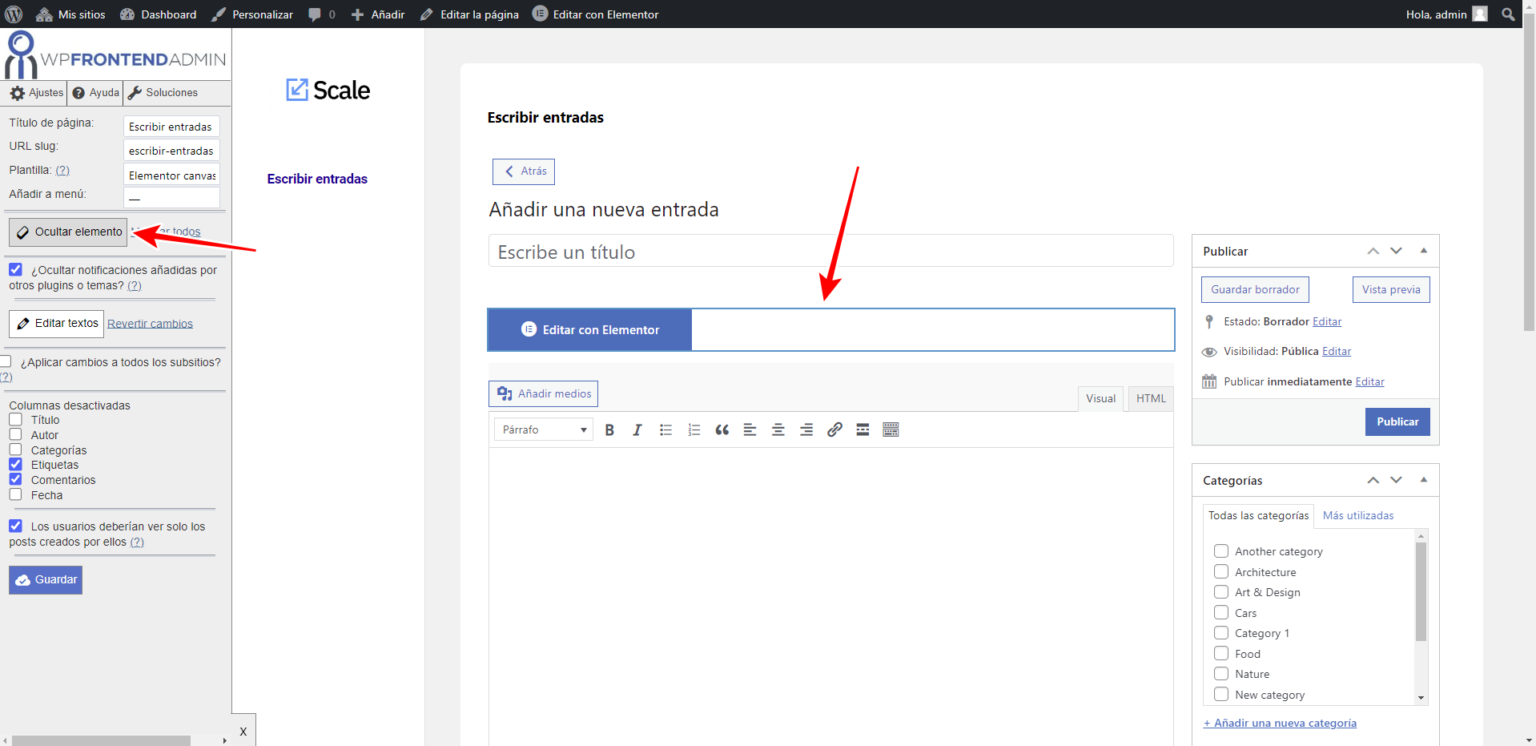The height and width of the screenshot is (746, 1536).
Task: Publish the post with the Publicar button
Action: [1397, 421]
